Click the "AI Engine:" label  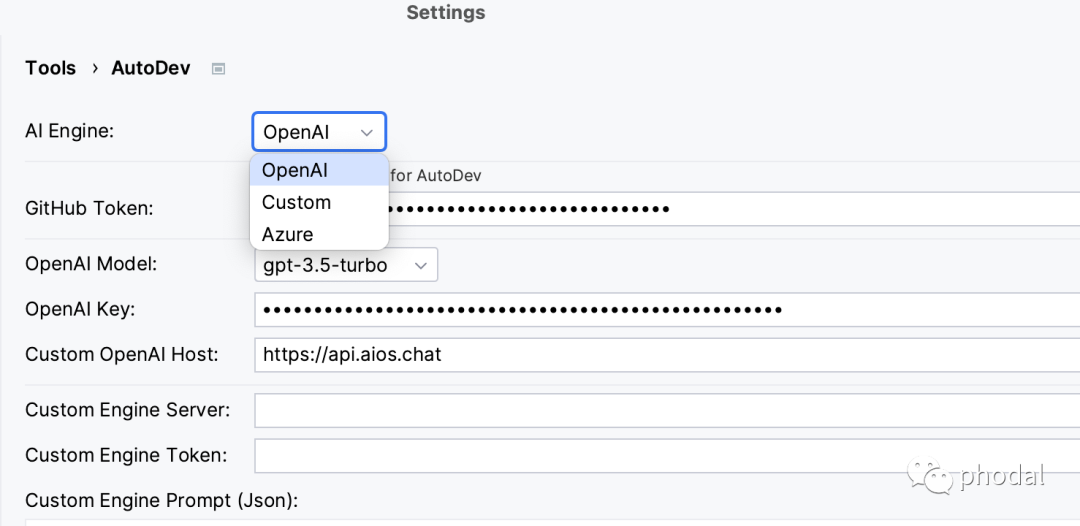[70, 130]
